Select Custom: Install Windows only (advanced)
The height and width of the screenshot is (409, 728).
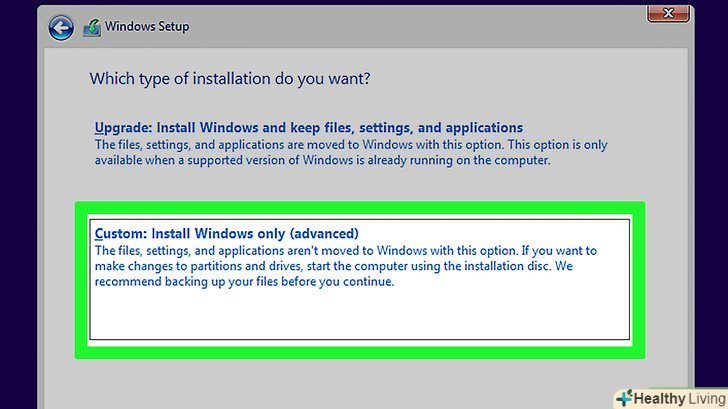point(226,233)
